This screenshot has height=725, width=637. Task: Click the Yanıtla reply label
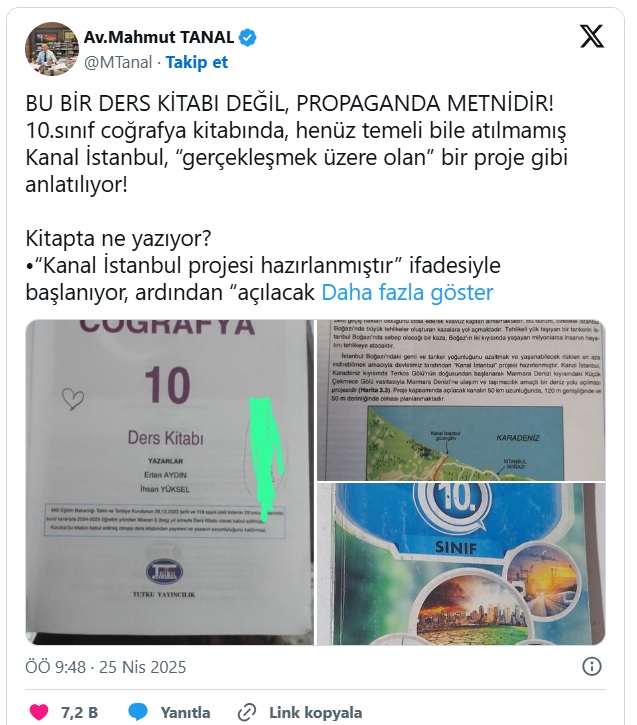point(185,712)
